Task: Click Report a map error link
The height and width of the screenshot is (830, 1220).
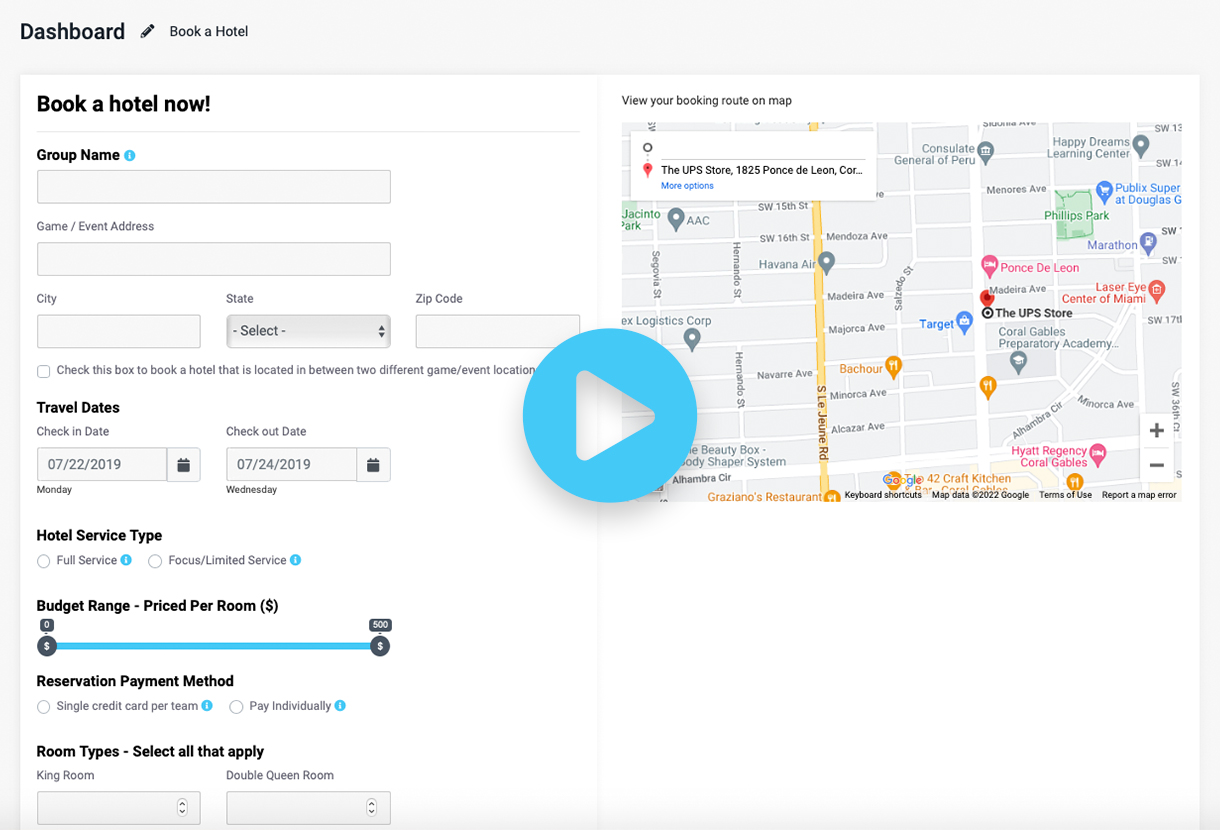Action: pos(1138,495)
